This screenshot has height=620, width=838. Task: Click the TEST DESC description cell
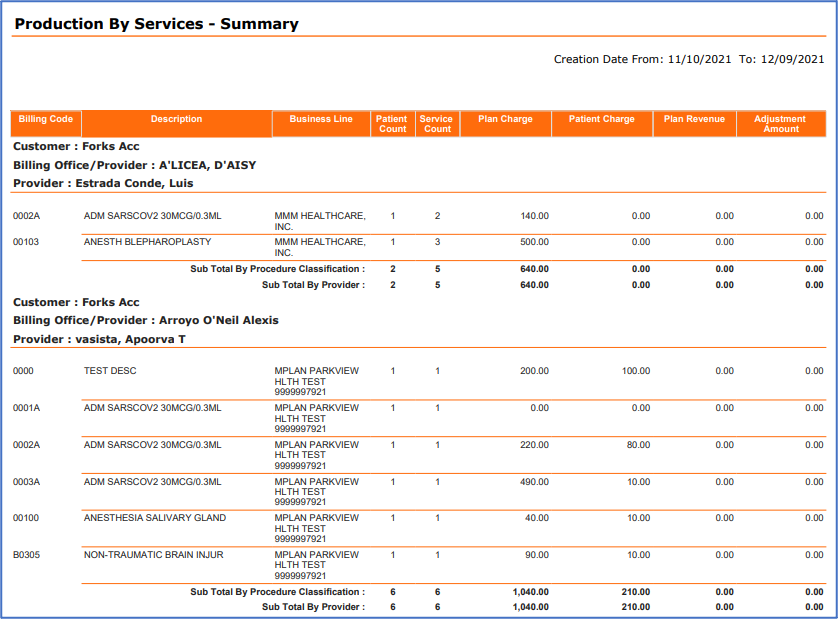110,371
